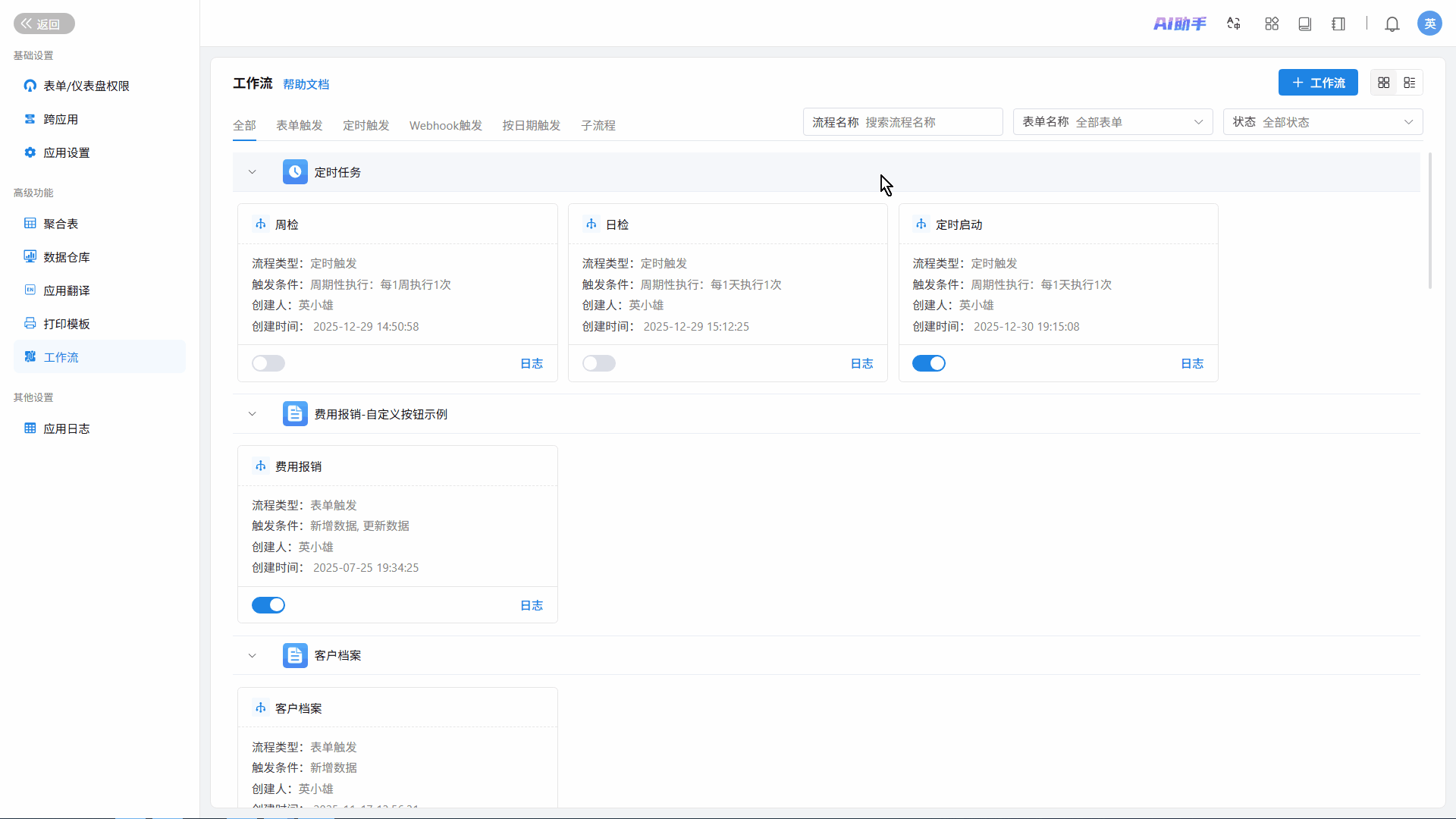Click the user avatar 英
The height and width of the screenshot is (819, 1456).
(x=1429, y=24)
